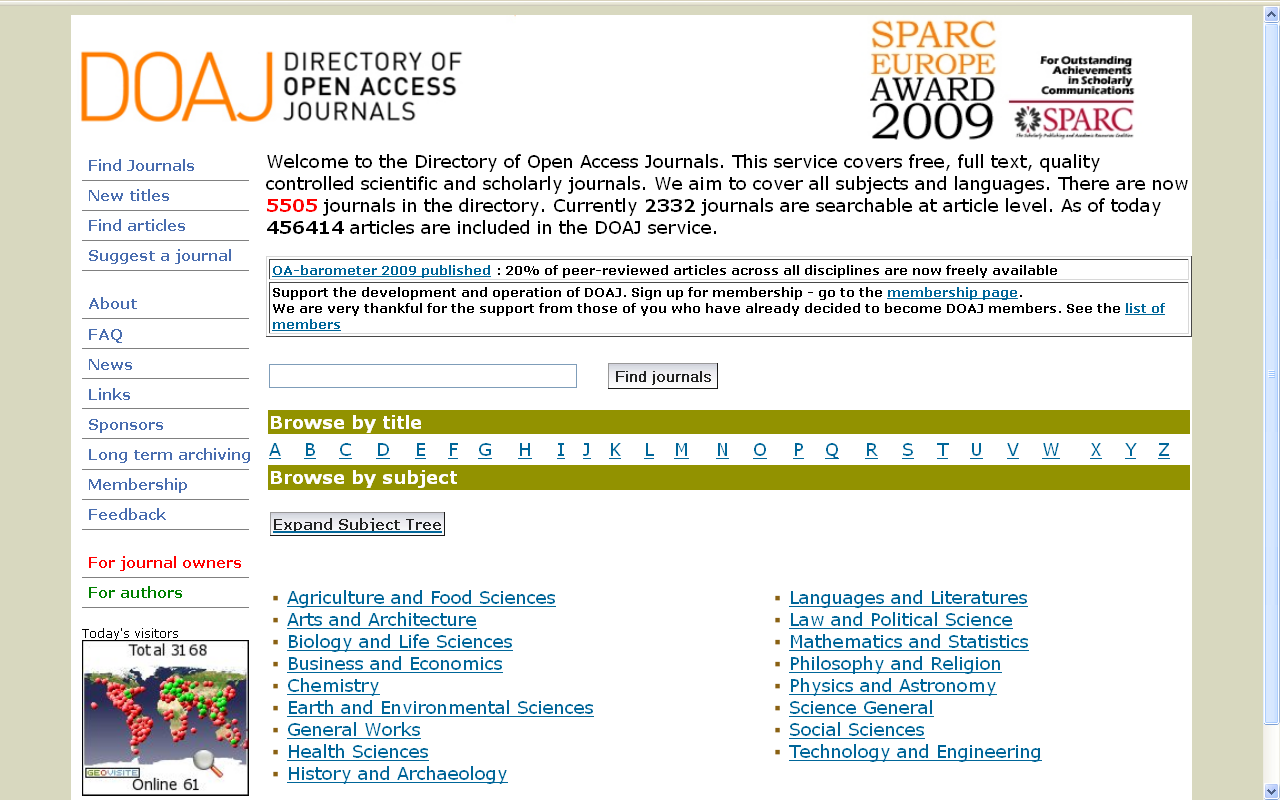Open Languages and Literatures subject
This screenshot has width=1280, height=800.
908,598
